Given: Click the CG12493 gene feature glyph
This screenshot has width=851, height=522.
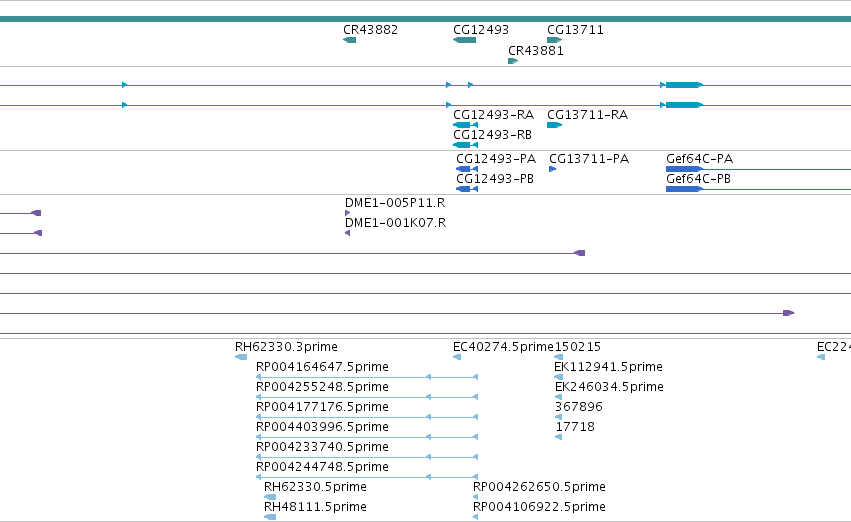Looking at the screenshot, I should [x=465, y=40].
